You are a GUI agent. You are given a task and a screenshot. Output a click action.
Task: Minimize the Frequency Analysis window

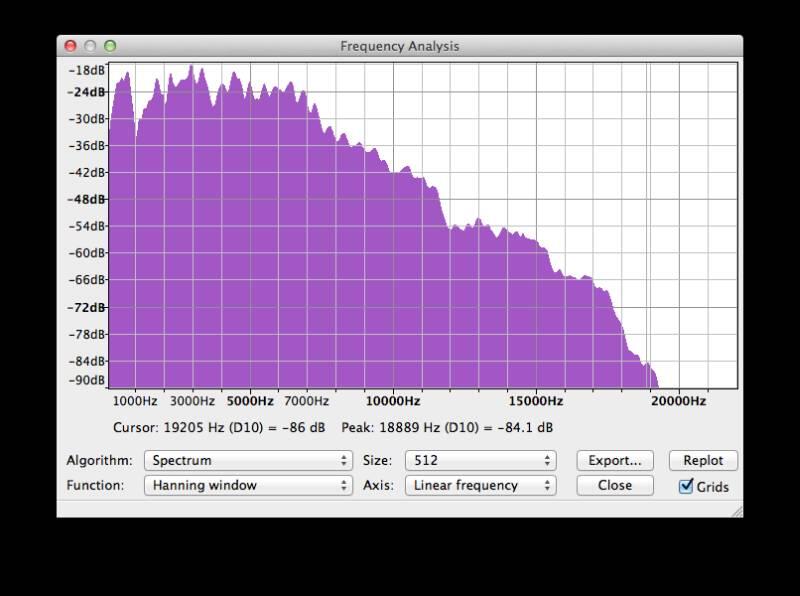90,46
